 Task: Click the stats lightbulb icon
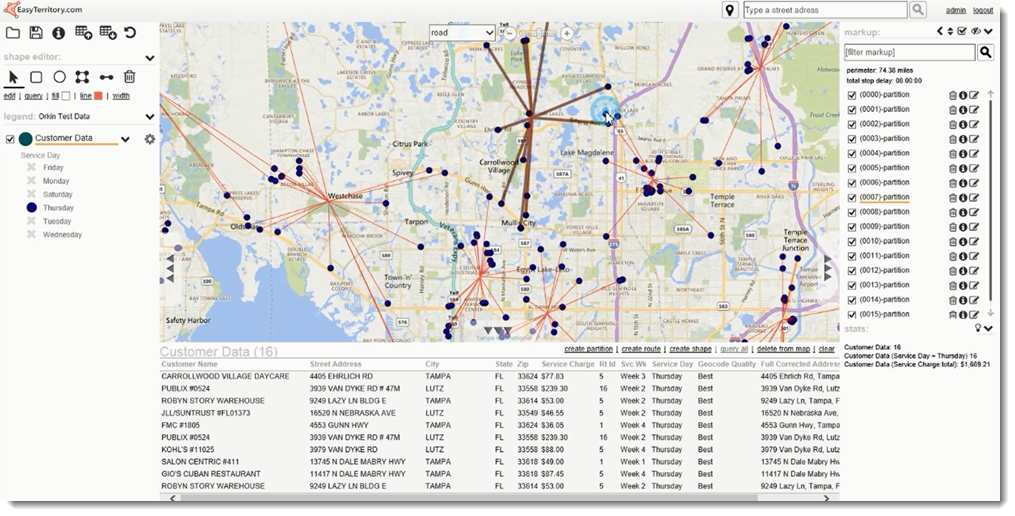(978, 328)
